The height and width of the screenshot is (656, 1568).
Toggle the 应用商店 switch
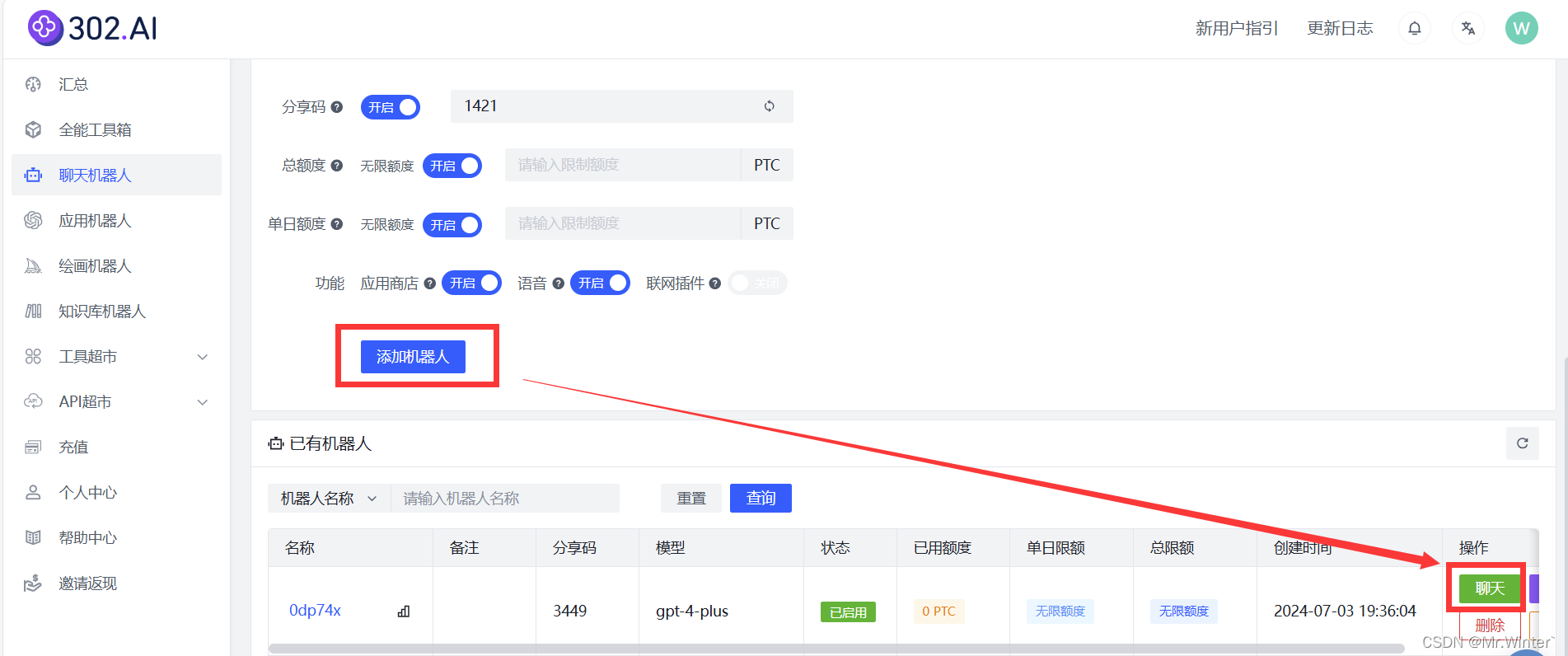point(471,283)
